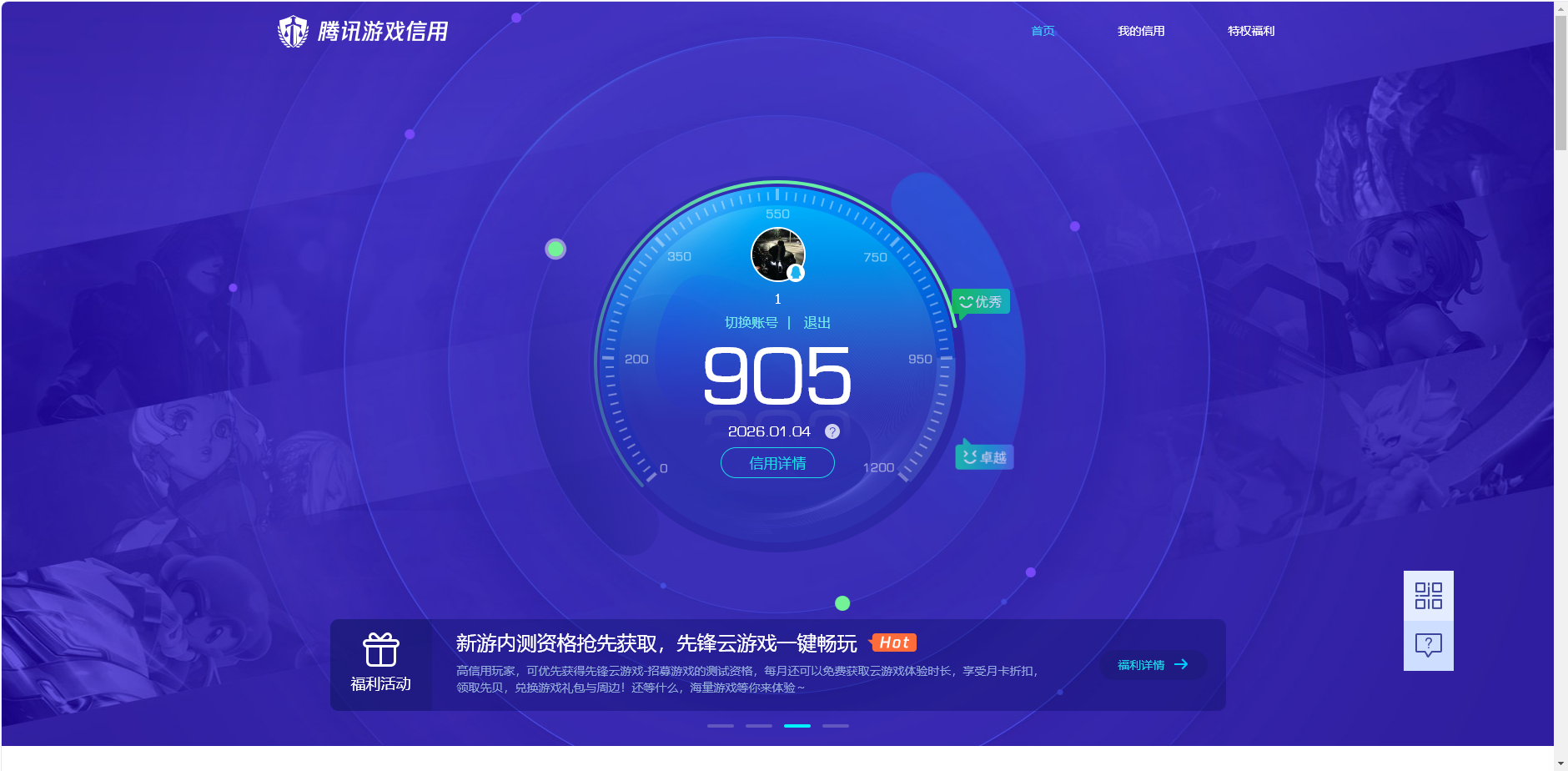Screen dimensions: 1568x771
Task: Click the scrollbar down arrow
Action: [1560, 763]
